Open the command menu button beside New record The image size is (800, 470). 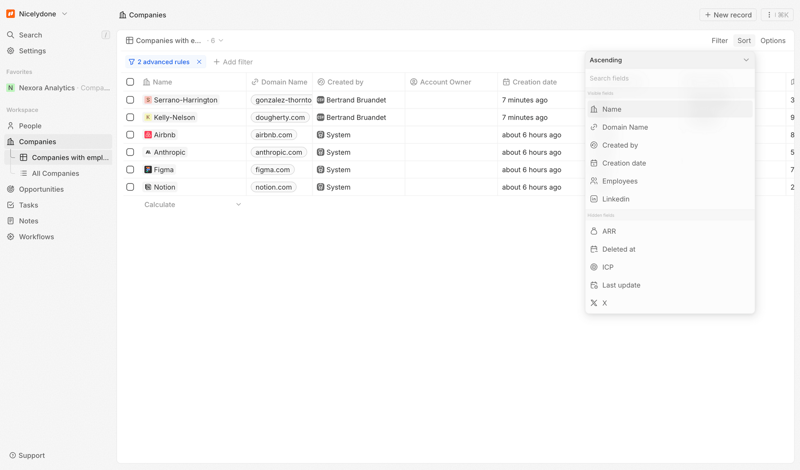click(x=777, y=15)
